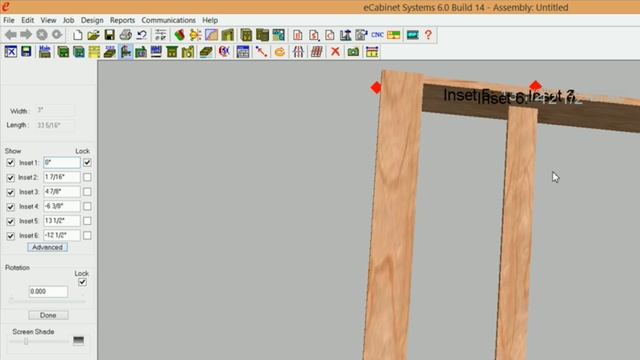Open the Reports menu

(122, 20)
